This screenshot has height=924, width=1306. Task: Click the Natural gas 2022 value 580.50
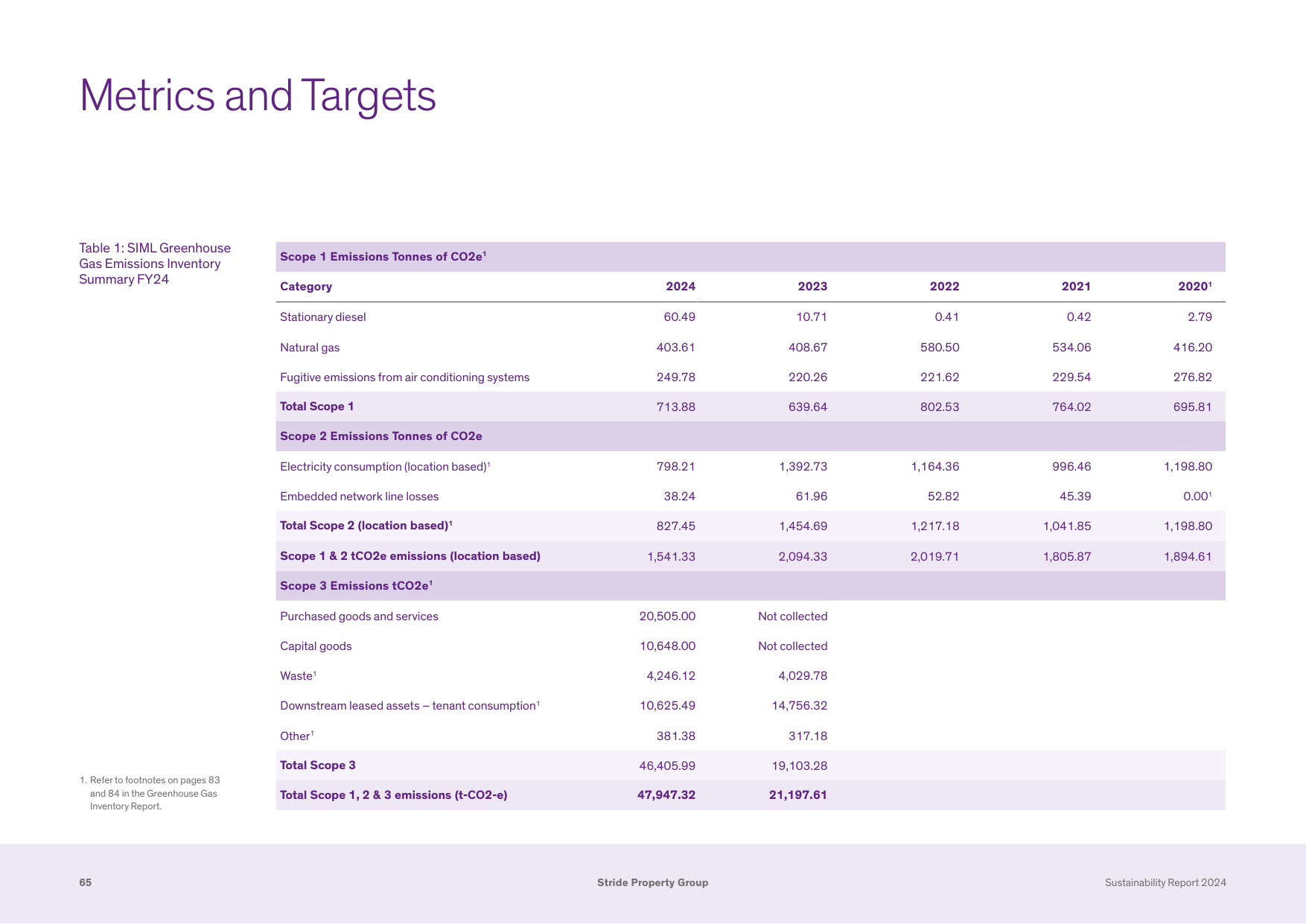(x=940, y=348)
